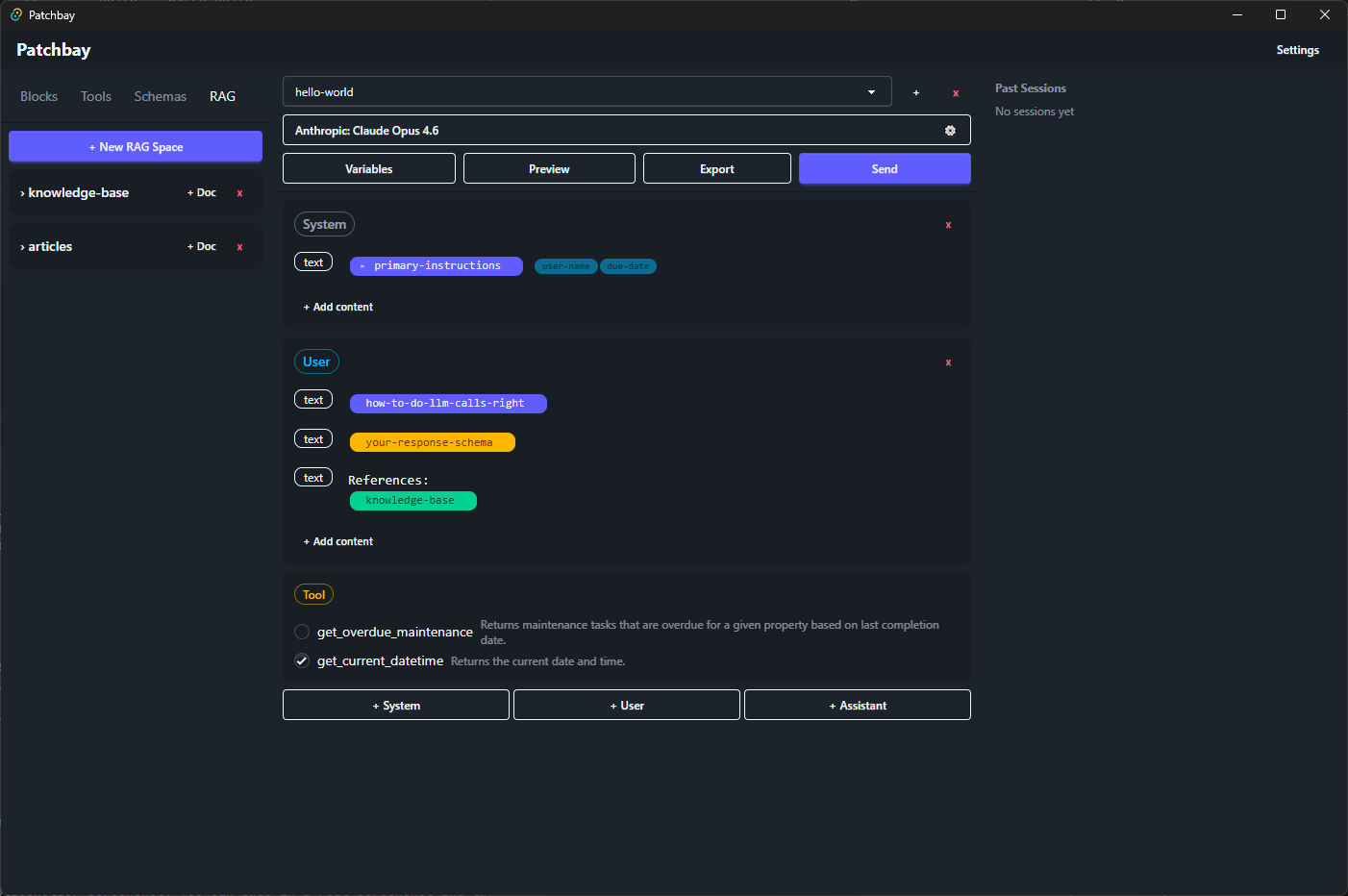Delete the knowledge-base RAG space with its x
Image resolution: width=1348 pixels, height=896 pixels.
(x=238, y=192)
